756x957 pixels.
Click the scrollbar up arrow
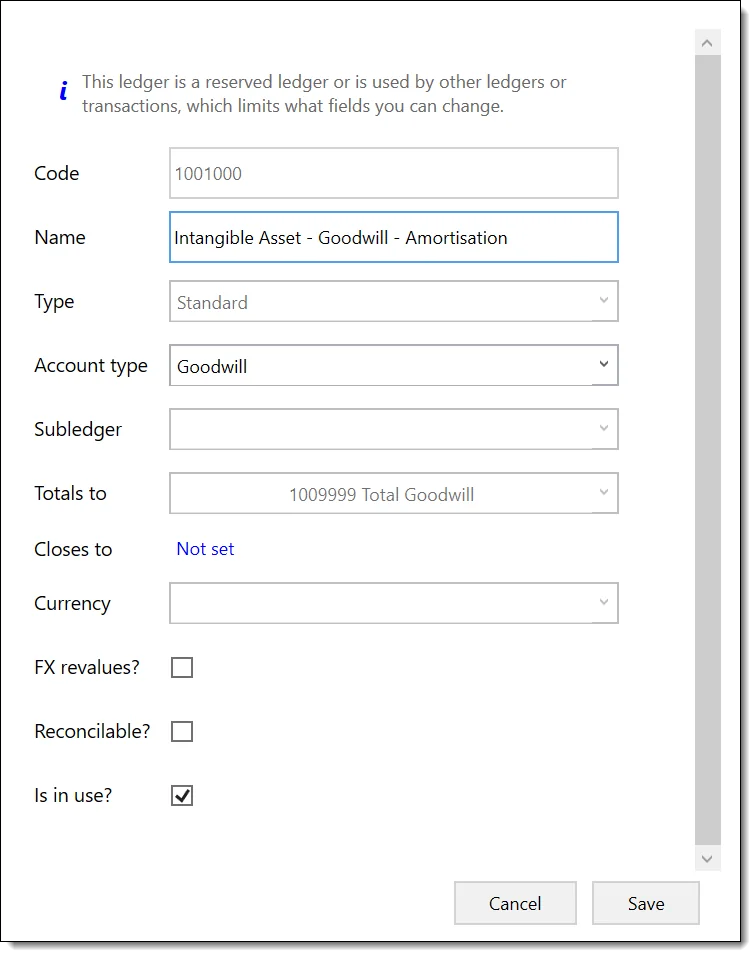(x=707, y=43)
